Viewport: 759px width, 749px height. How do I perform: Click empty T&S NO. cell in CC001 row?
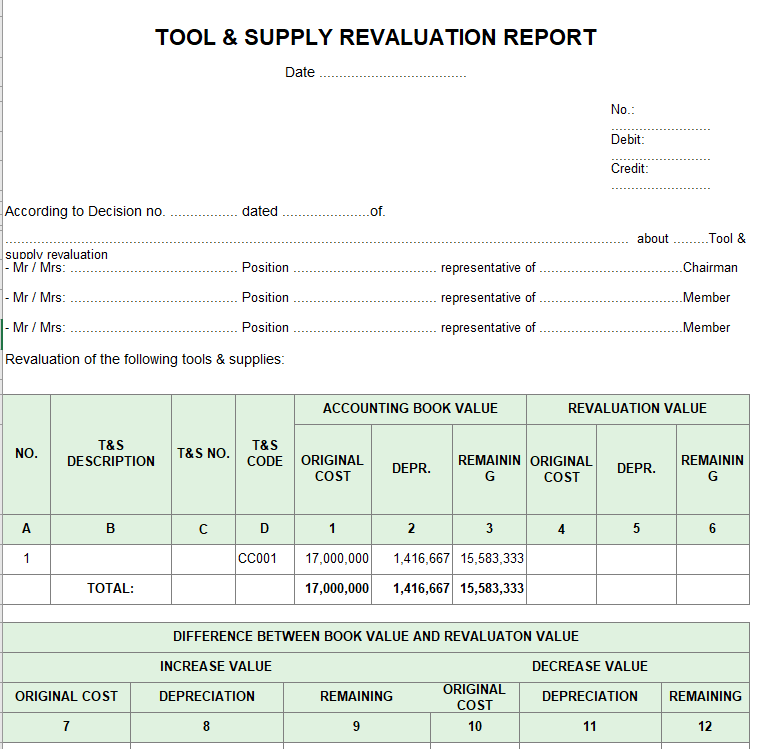coord(203,559)
